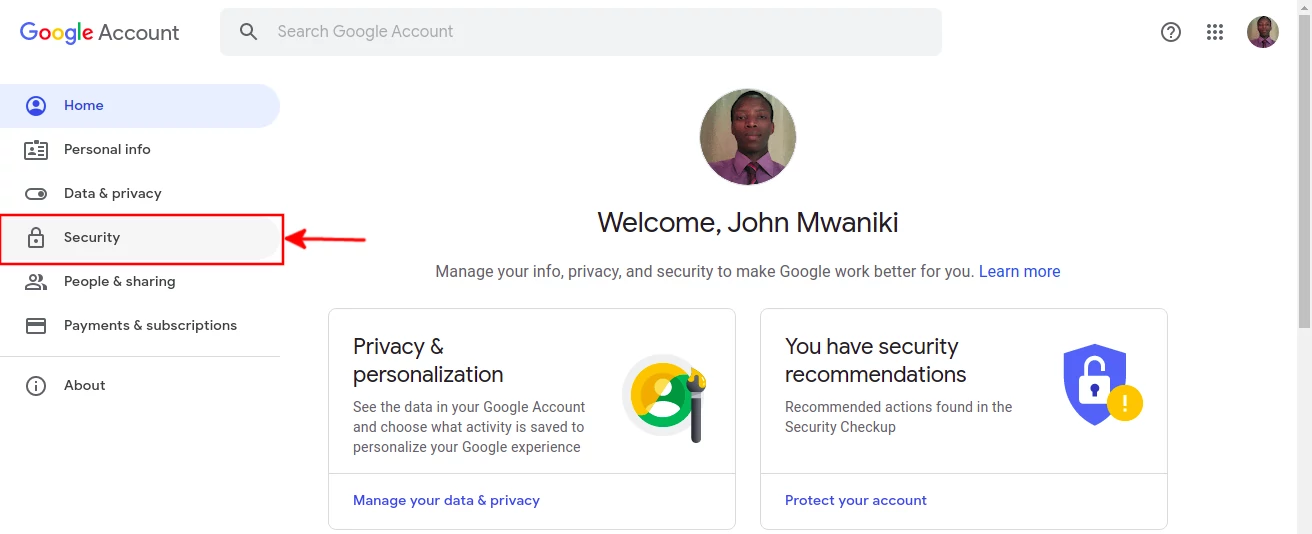1312x534 pixels.
Task: Click the People & sharing icon
Action: point(36,282)
